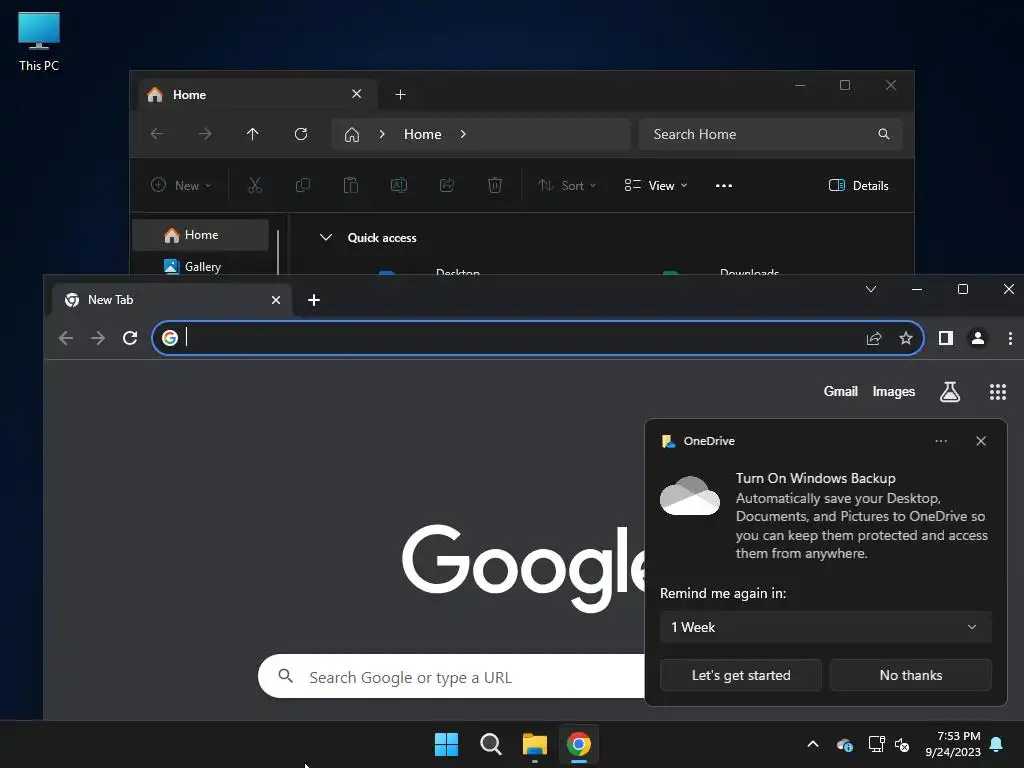Click the muted volume tray icon

(902, 744)
